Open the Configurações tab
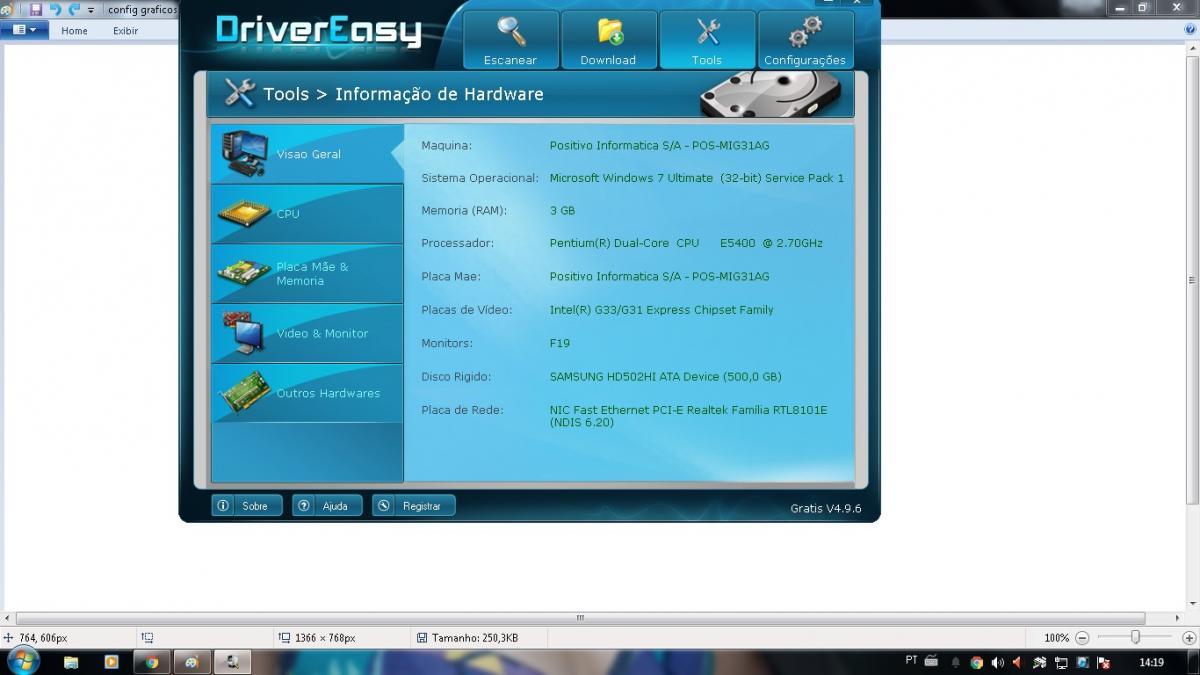Viewport: 1200px width, 675px height. point(805,40)
